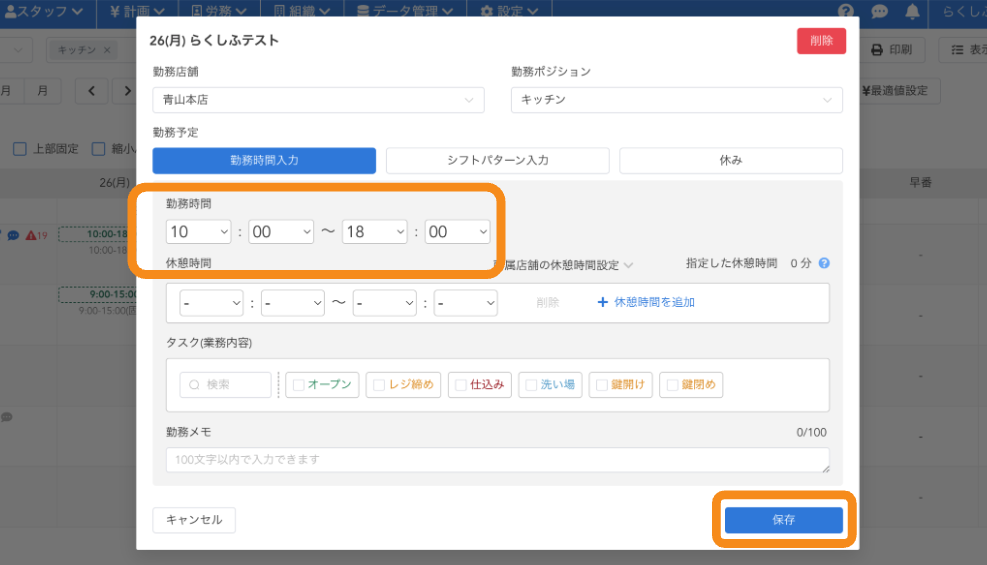Click the help question mark icon in top bar
Image resolution: width=987 pixels, height=565 pixels.
click(x=846, y=11)
